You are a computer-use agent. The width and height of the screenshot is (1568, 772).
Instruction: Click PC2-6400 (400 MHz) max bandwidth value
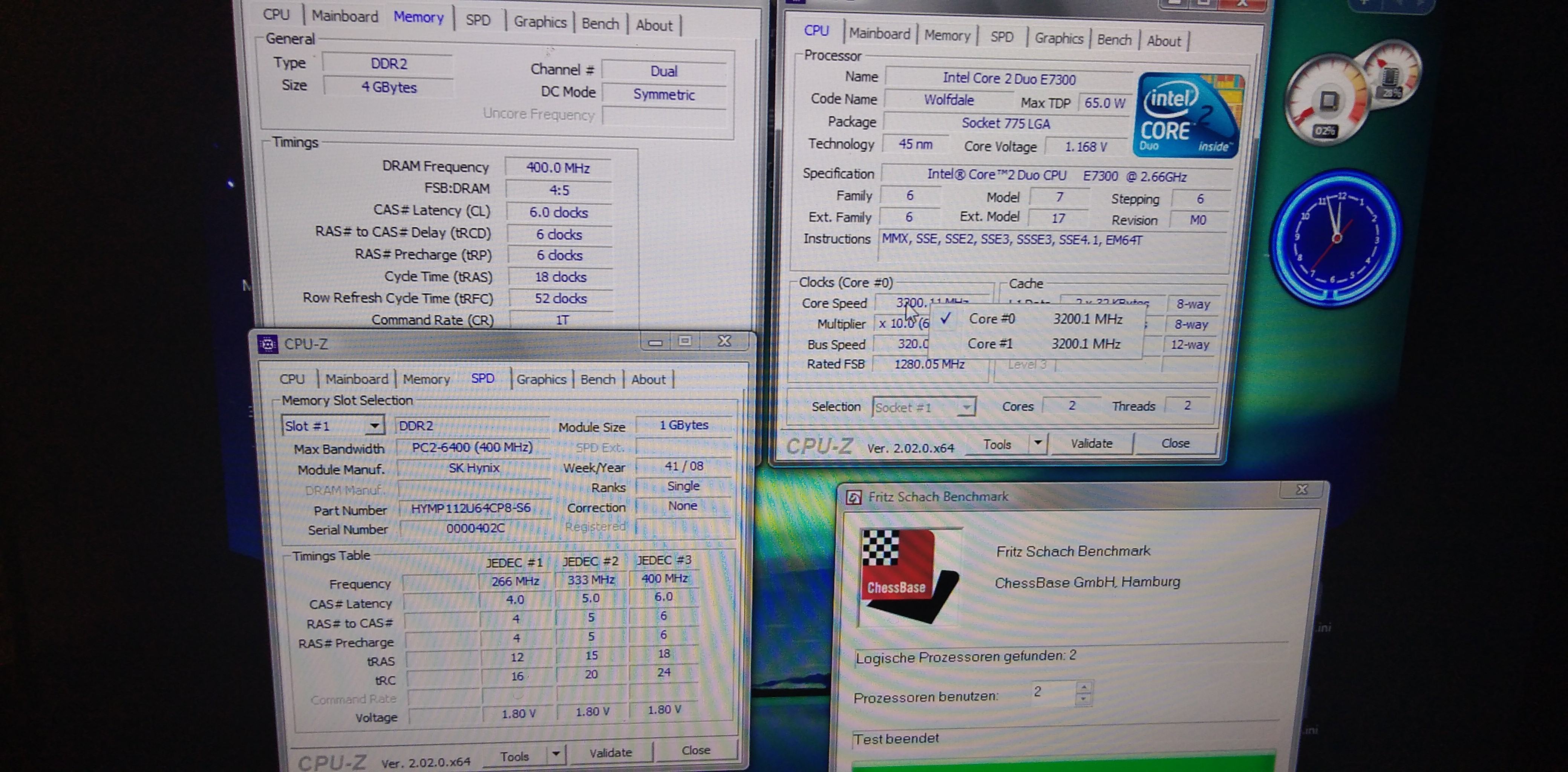coord(472,447)
